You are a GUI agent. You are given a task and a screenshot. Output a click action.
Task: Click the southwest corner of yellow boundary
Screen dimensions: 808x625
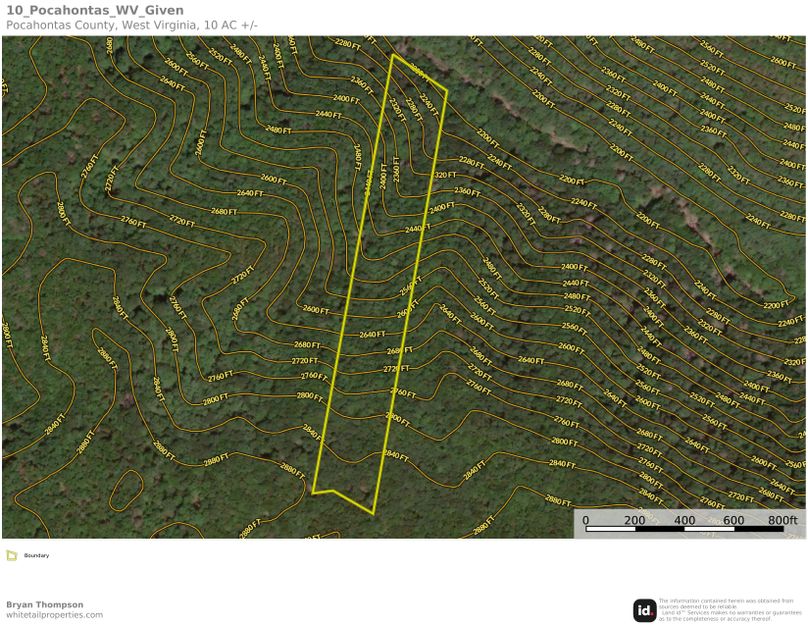tap(313, 492)
